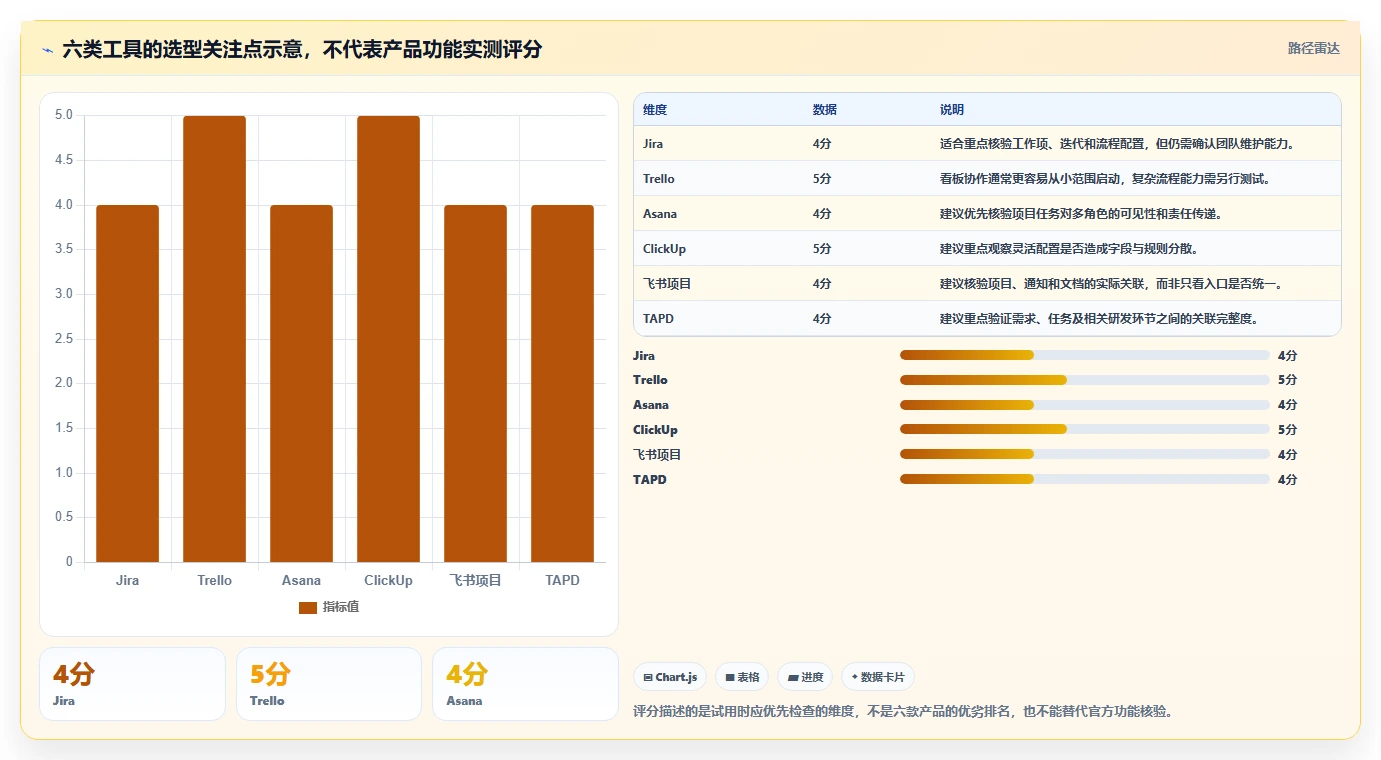The height and width of the screenshot is (760, 1381).
Task: Click the chart icon in Chart.js pill
Action: (648, 677)
